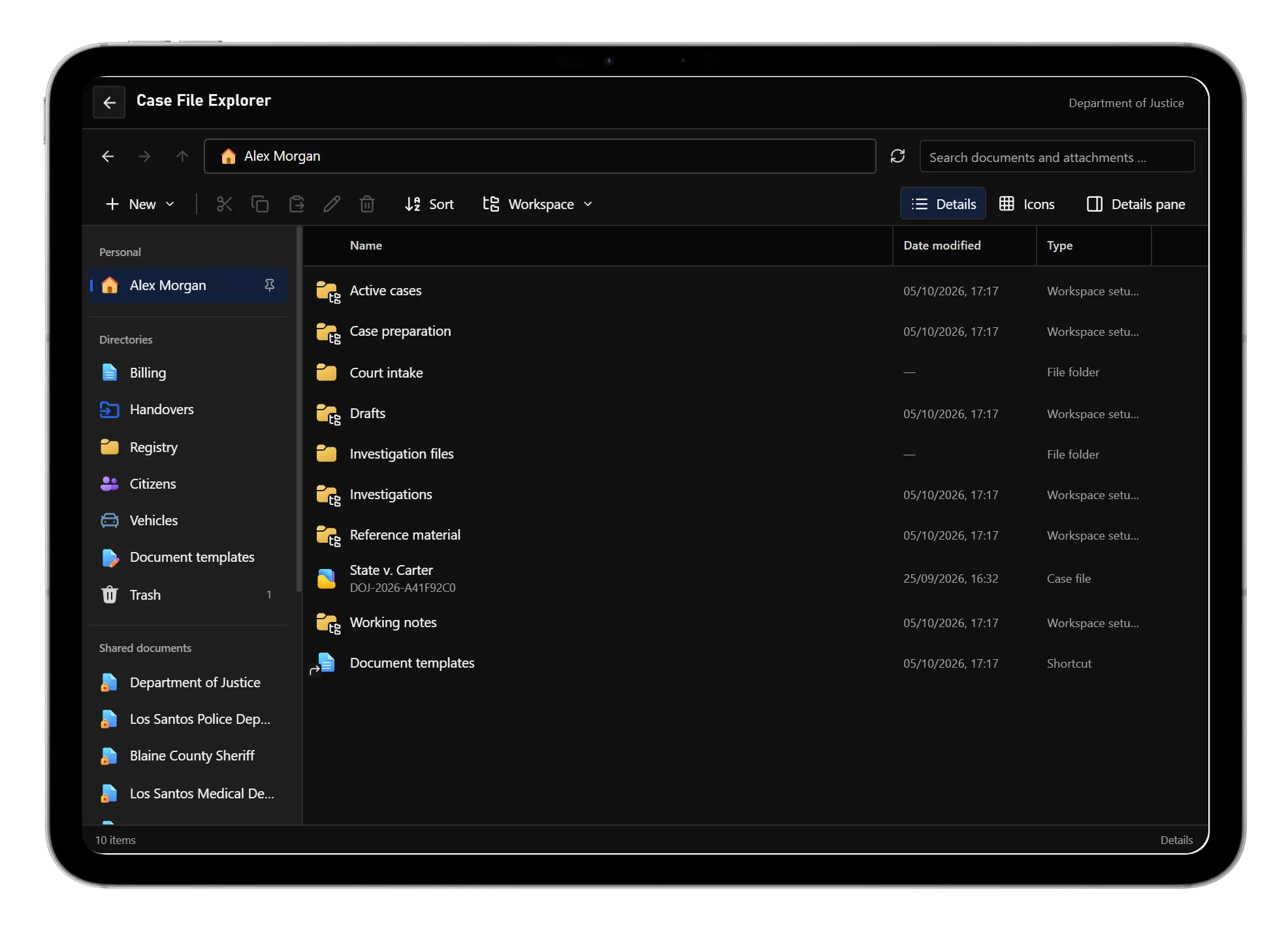
Task: Open Blaine County Sheriff shared documents
Action: [x=188, y=756]
